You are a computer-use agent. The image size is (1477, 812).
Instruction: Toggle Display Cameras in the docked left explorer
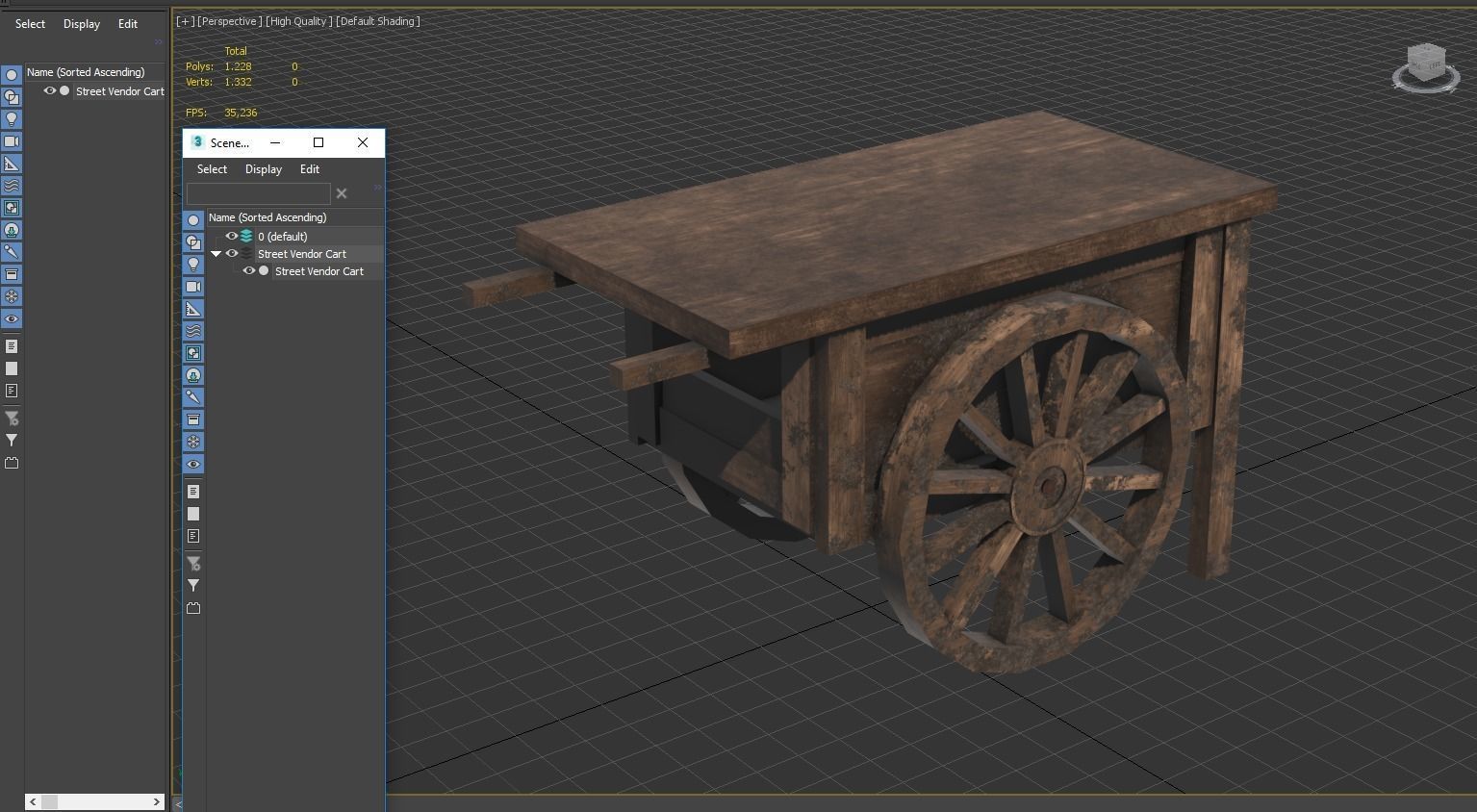coord(12,141)
